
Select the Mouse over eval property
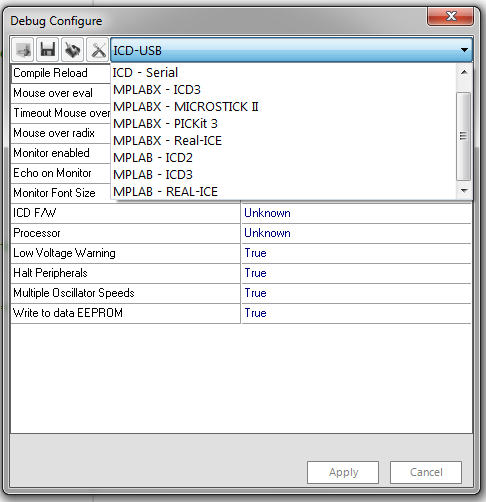(x=61, y=93)
